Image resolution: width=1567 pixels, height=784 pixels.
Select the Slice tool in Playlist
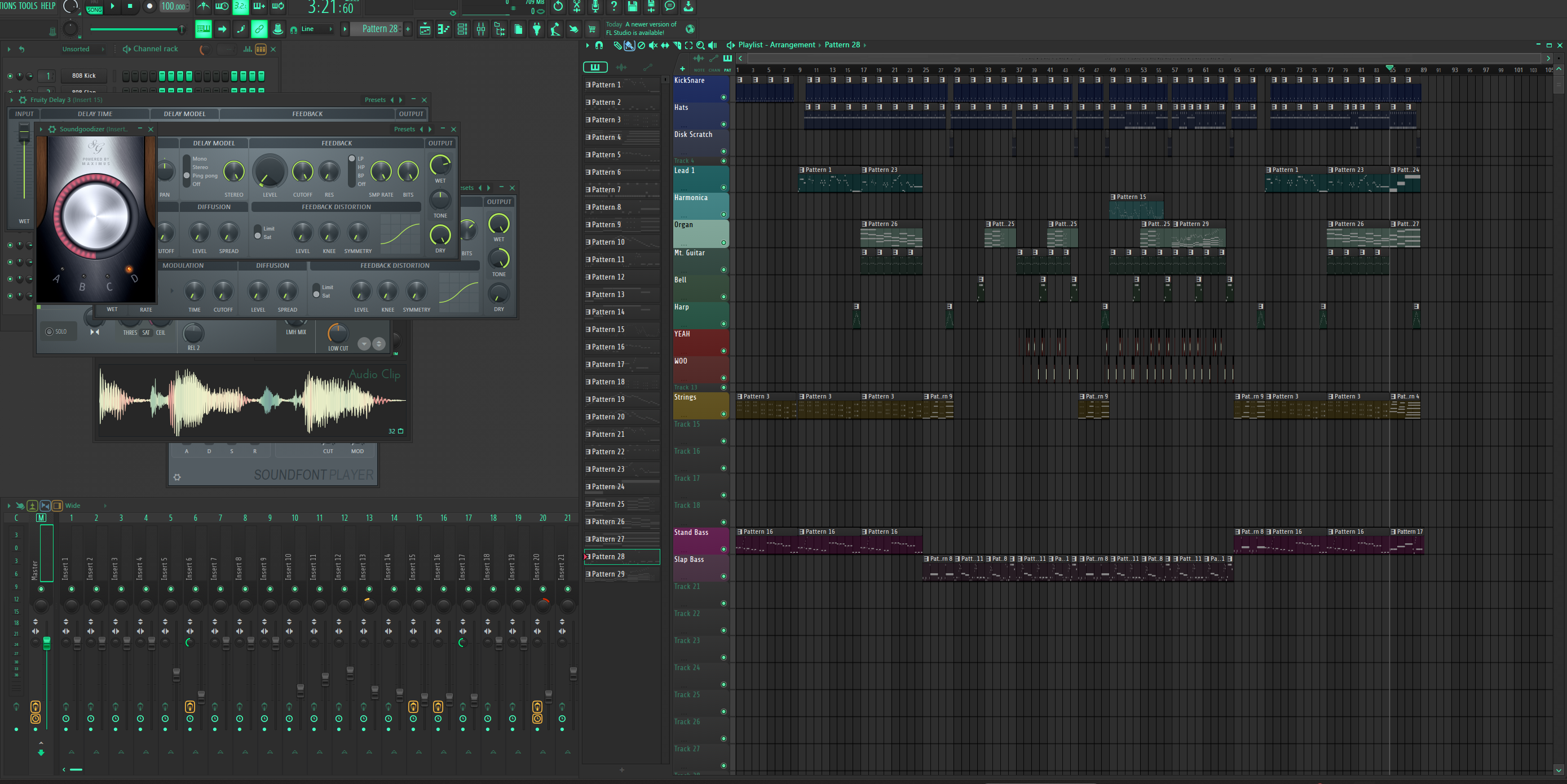[677, 45]
